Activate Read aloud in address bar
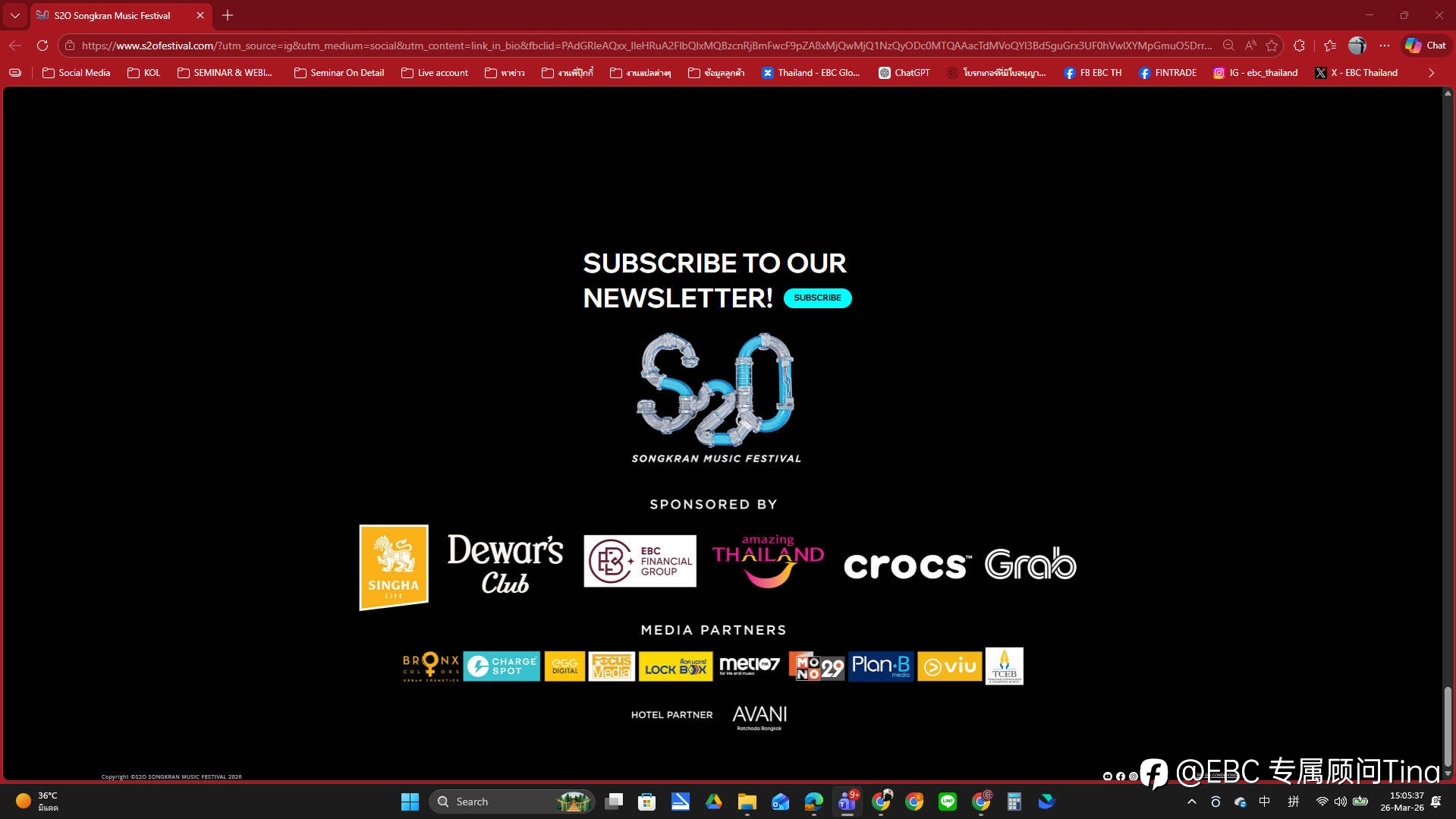 (x=1250, y=46)
